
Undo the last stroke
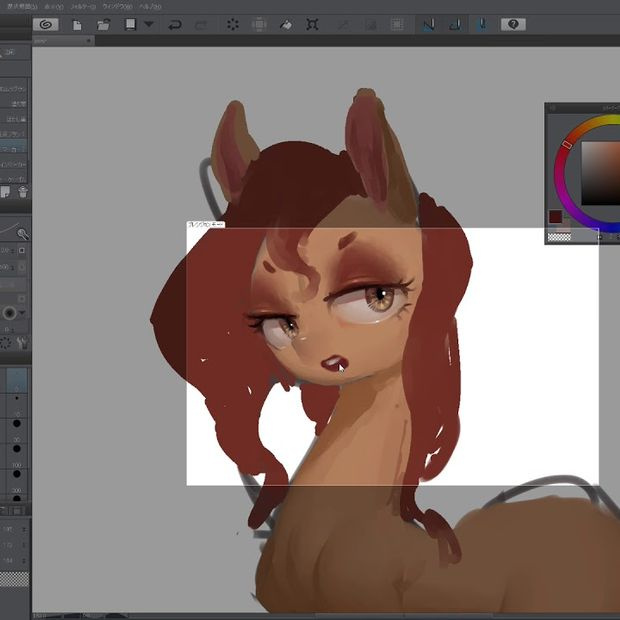pos(175,25)
